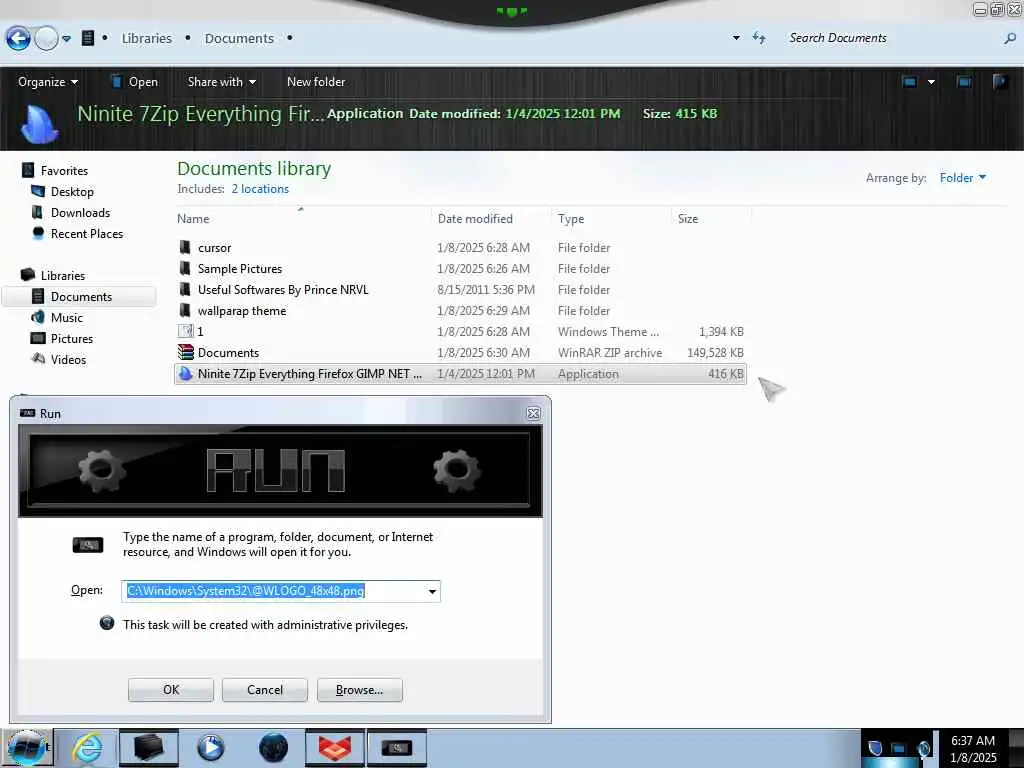Open the red fox taskbar icon

[x=334, y=748]
